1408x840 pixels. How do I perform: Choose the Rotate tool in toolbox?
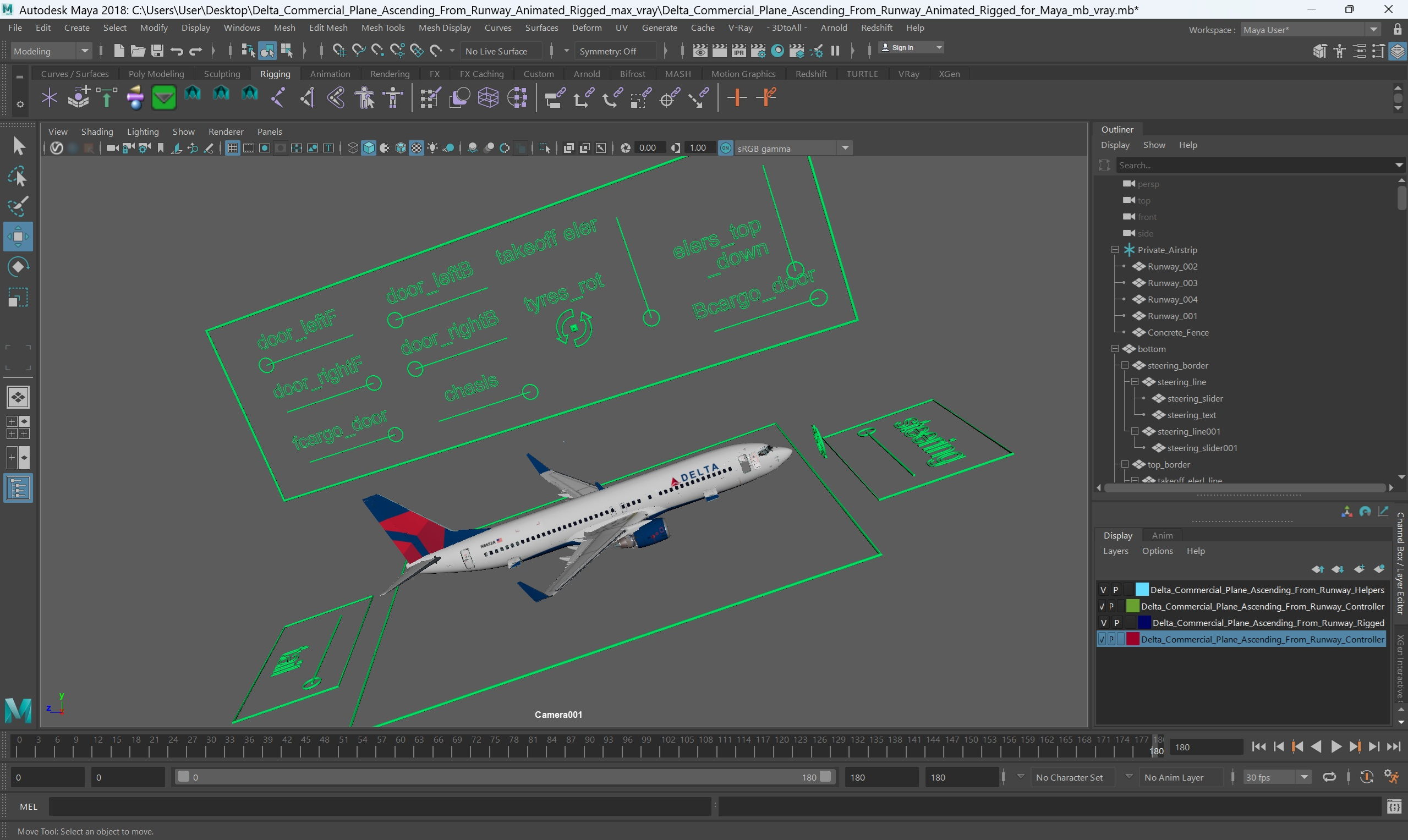[x=18, y=267]
